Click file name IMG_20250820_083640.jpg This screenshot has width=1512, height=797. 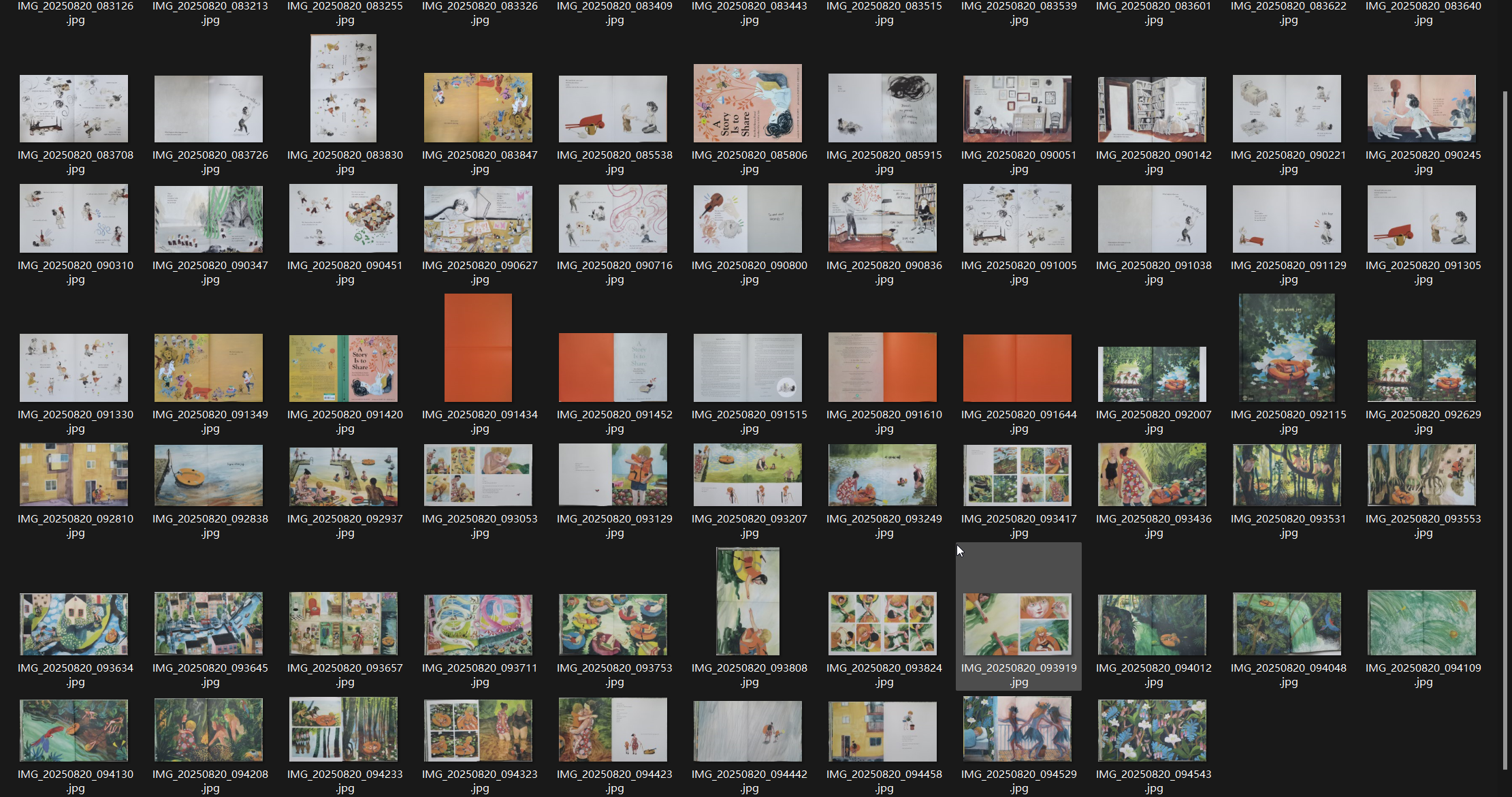(x=1423, y=13)
